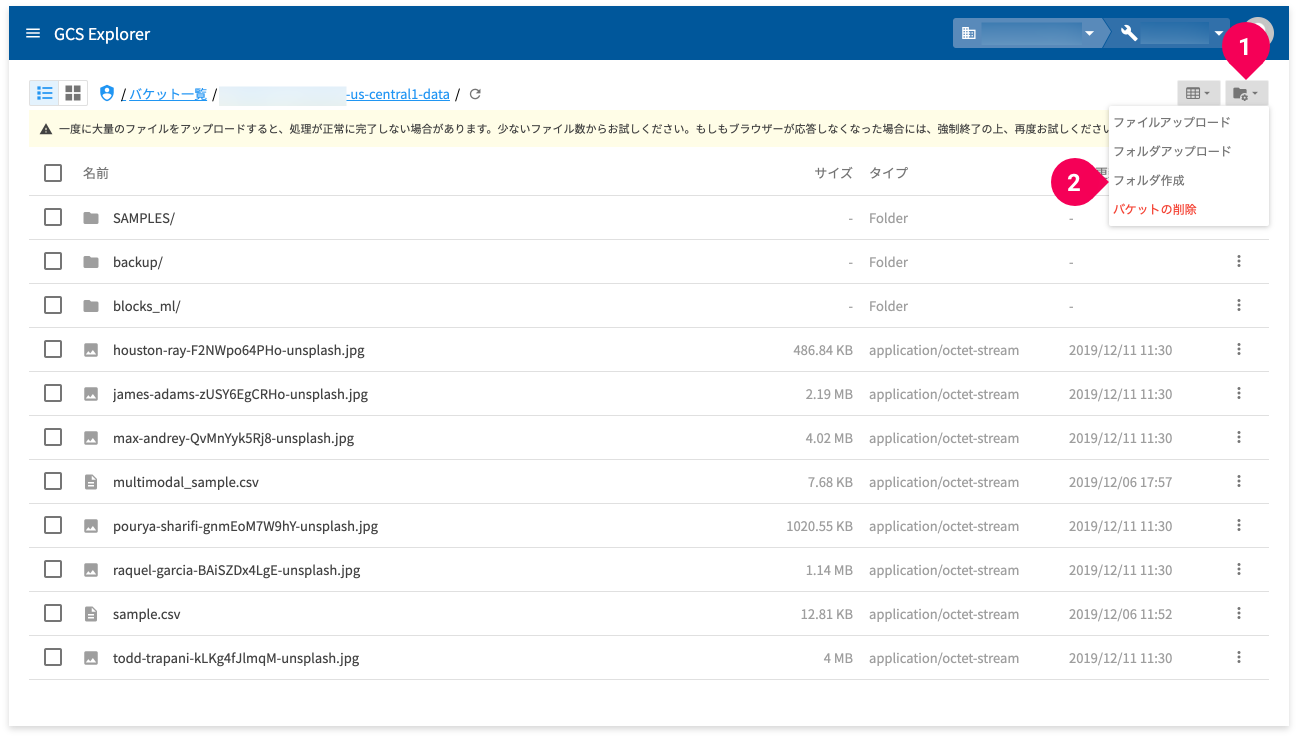Screen dimensions: 1298x738
Task: Click the blocks_ml/ folder icon
Action: click(91, 306)
